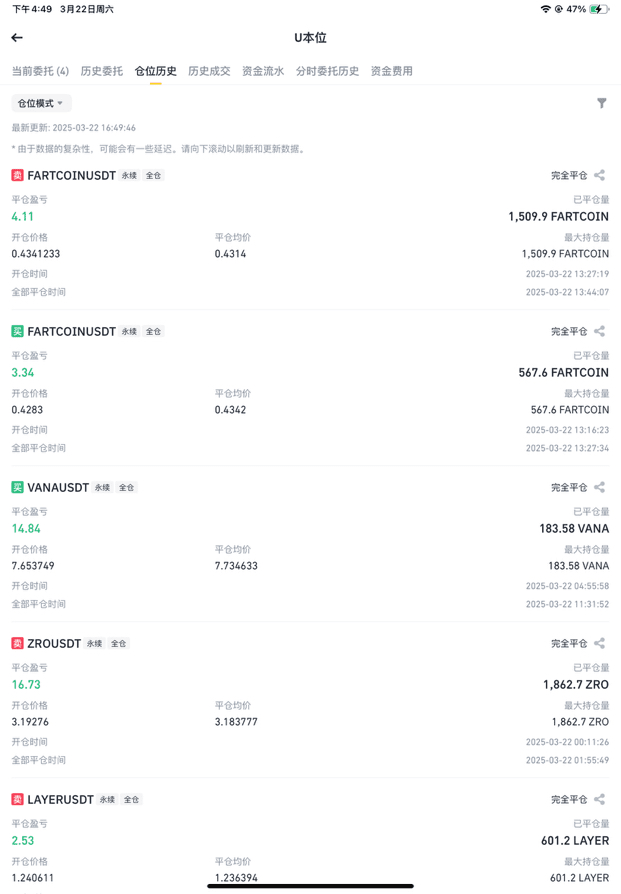The image size is (621, 894).
Task: Open the 资金流水 tab
Action: 263,71
